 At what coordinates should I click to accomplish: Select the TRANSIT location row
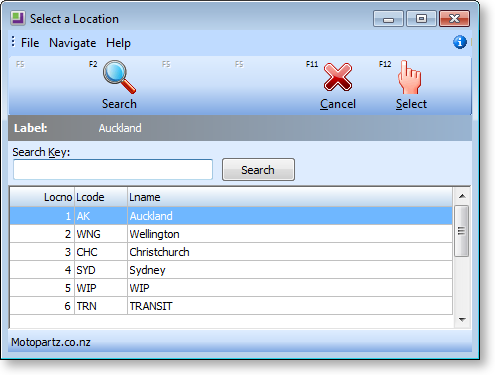pyautogui.click(x=231, y=306)
